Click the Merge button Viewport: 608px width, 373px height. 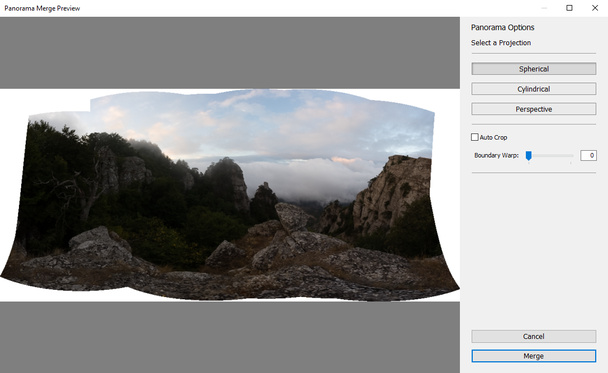(x=534, y=356)
